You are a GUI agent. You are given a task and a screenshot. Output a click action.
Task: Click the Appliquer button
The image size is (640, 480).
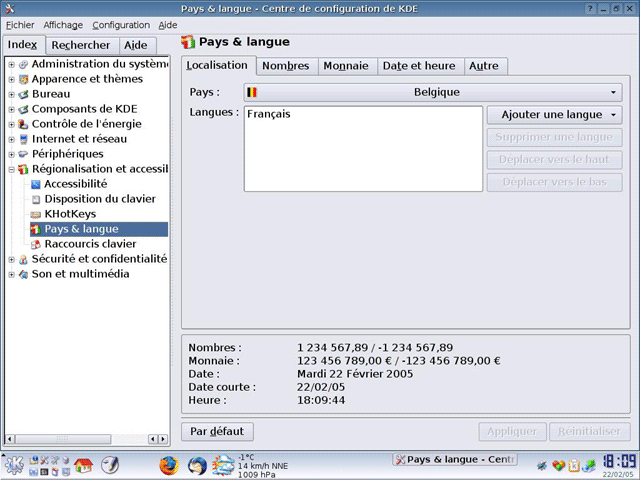[x=512, y=431]
